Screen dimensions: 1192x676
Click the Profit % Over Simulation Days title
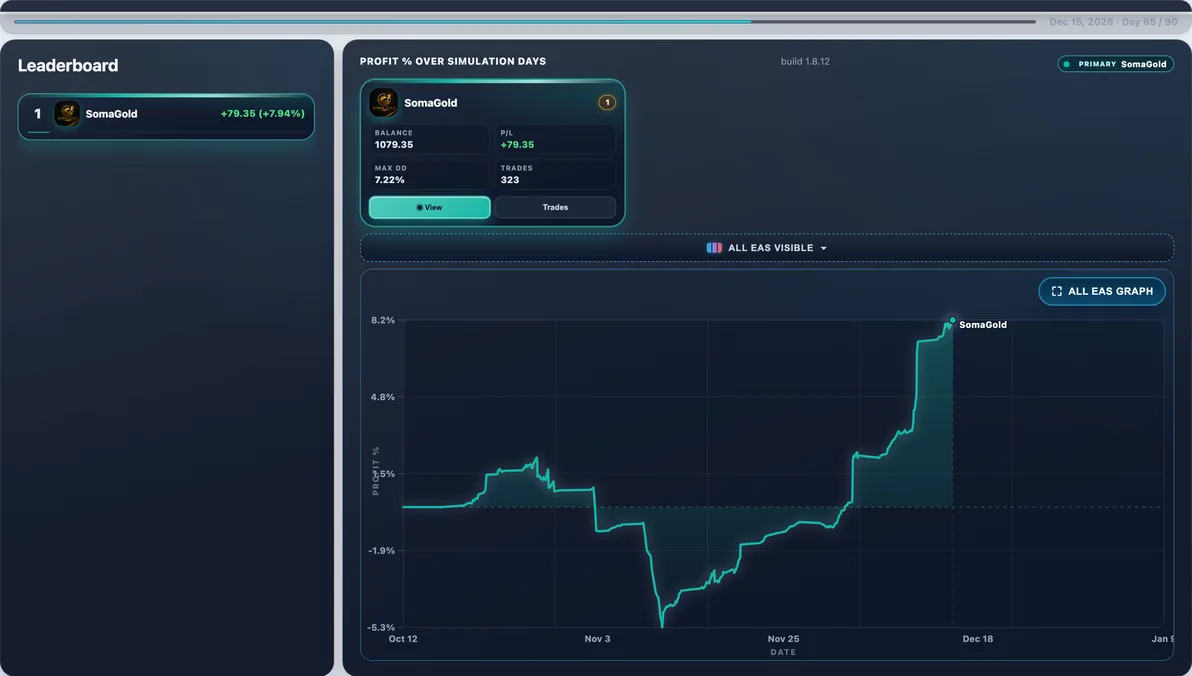point(452,62)
